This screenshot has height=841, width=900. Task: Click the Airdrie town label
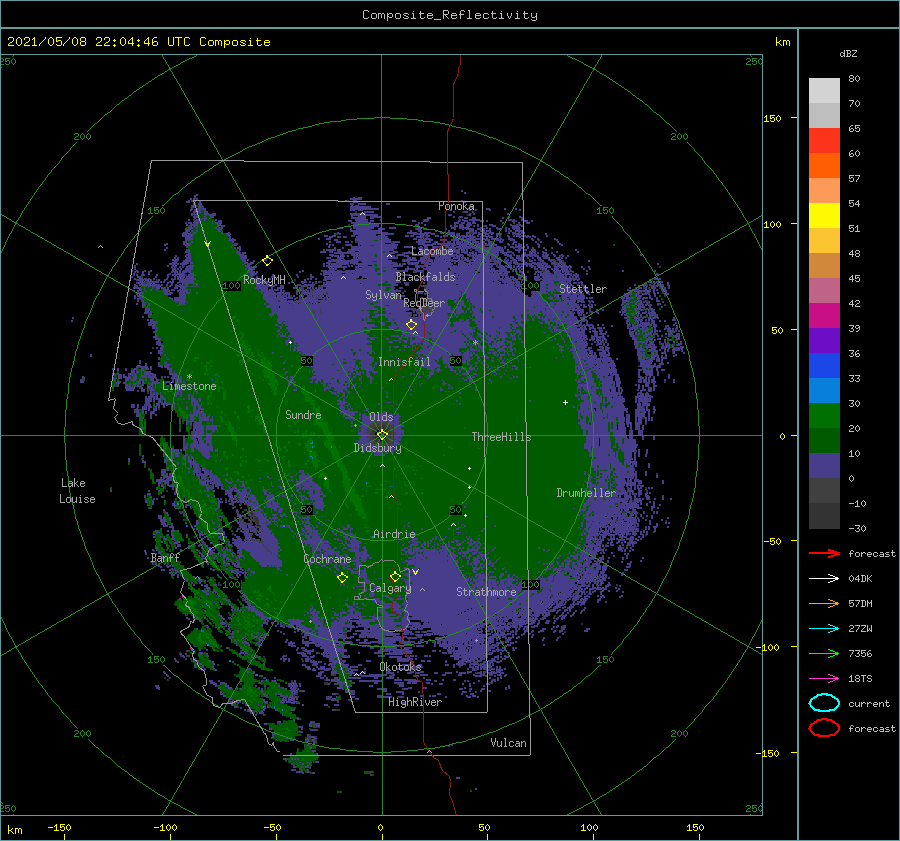[x=394, y=534]
